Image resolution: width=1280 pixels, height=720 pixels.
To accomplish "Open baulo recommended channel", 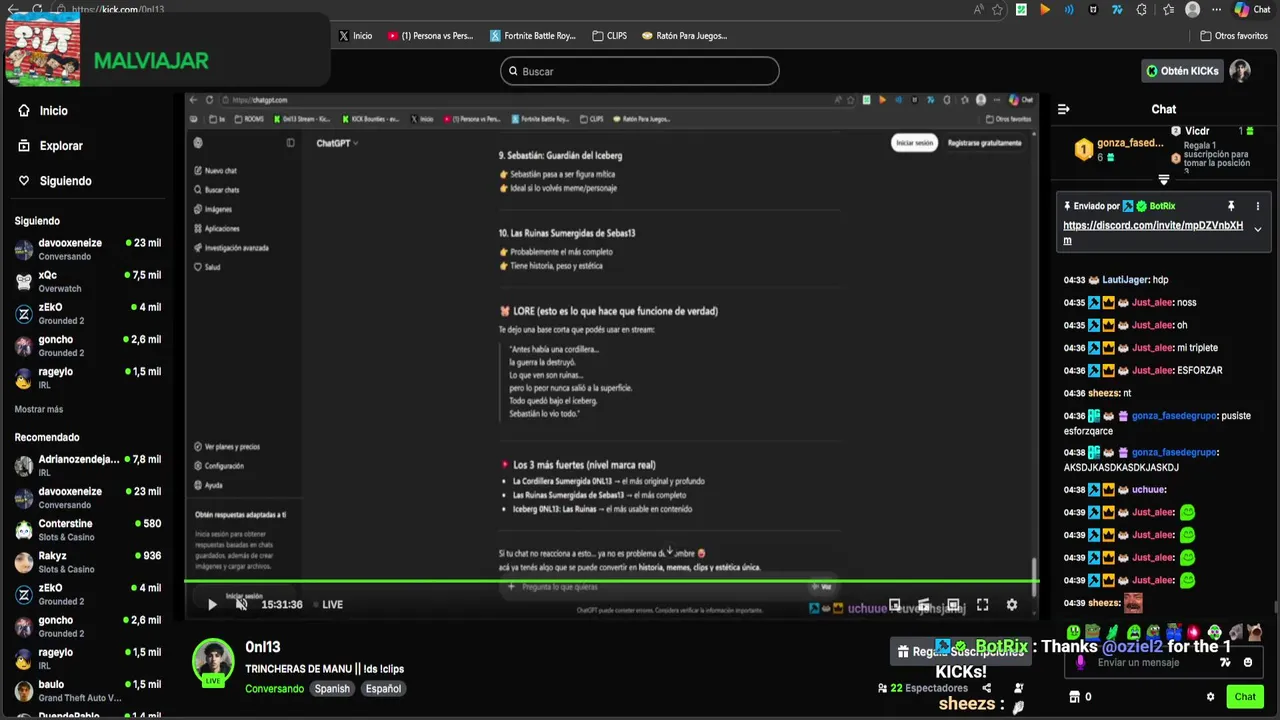I will (x=88, y=690).
